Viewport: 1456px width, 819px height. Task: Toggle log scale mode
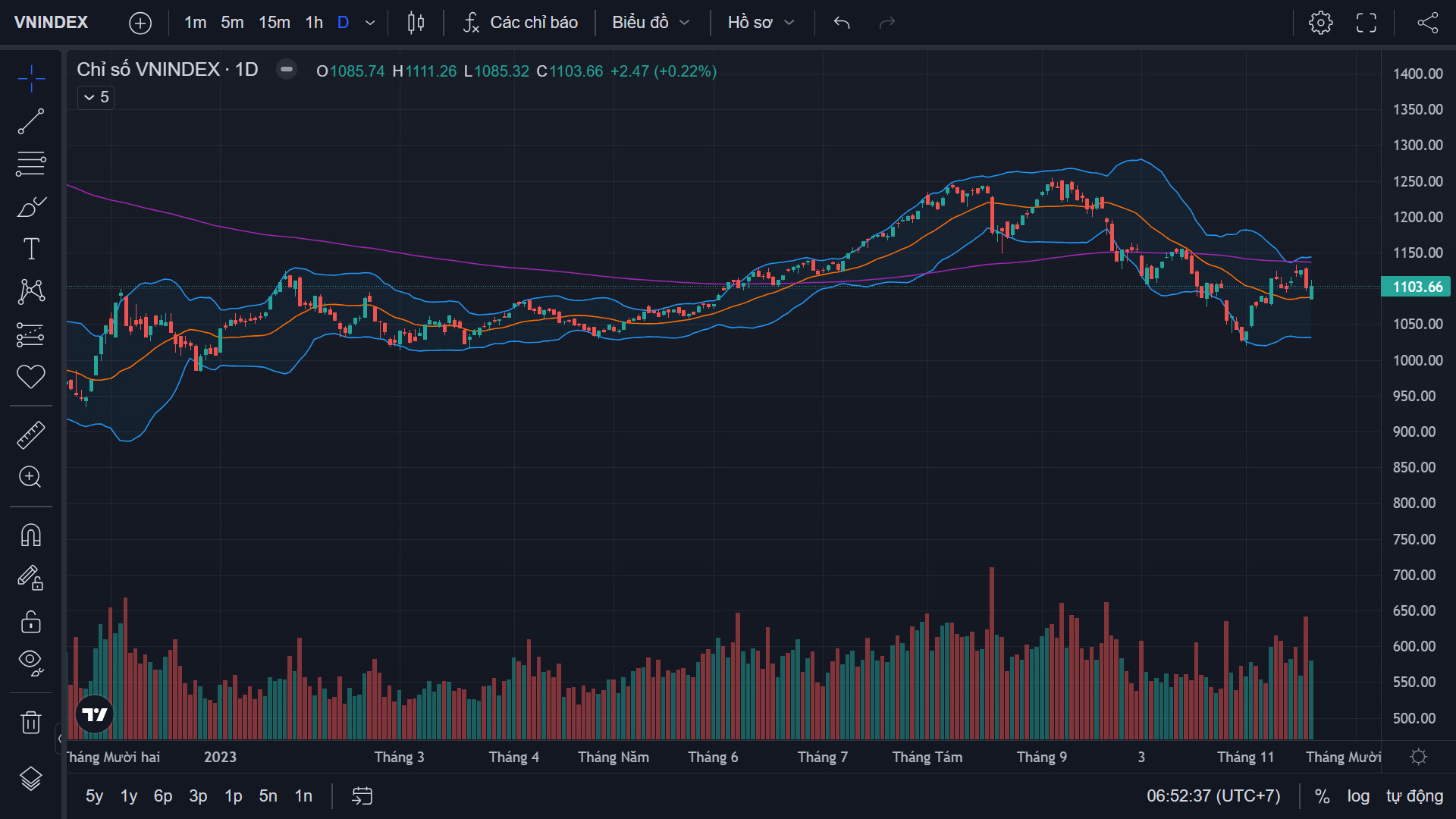[1358, 796]
